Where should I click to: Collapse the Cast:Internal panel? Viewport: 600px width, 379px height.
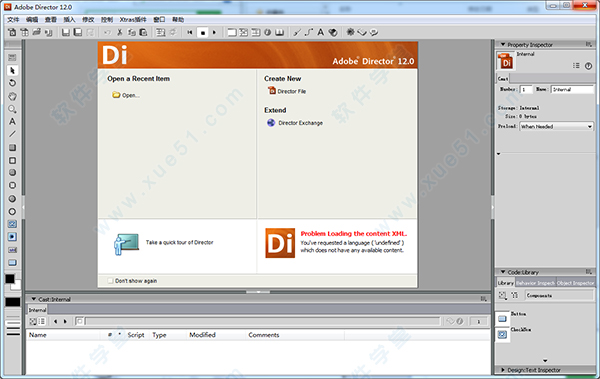coord(33,299)
